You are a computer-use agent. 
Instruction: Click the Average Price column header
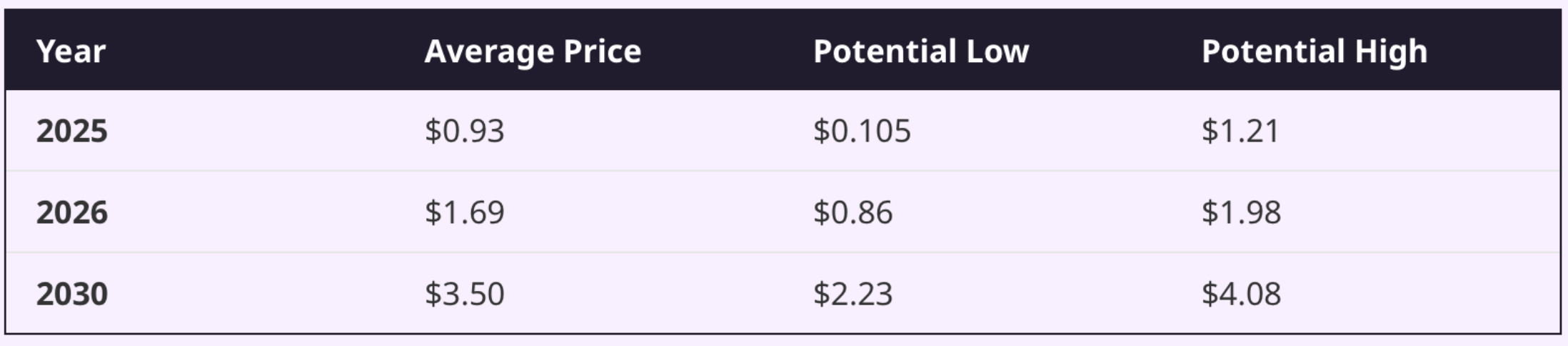[x=533, y=51]
